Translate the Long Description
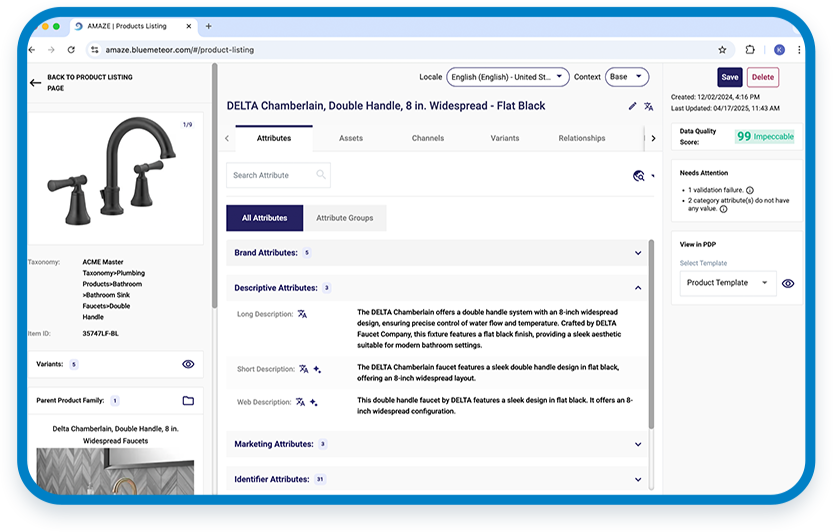Screen dimensions: 833x532 (302, 314)
